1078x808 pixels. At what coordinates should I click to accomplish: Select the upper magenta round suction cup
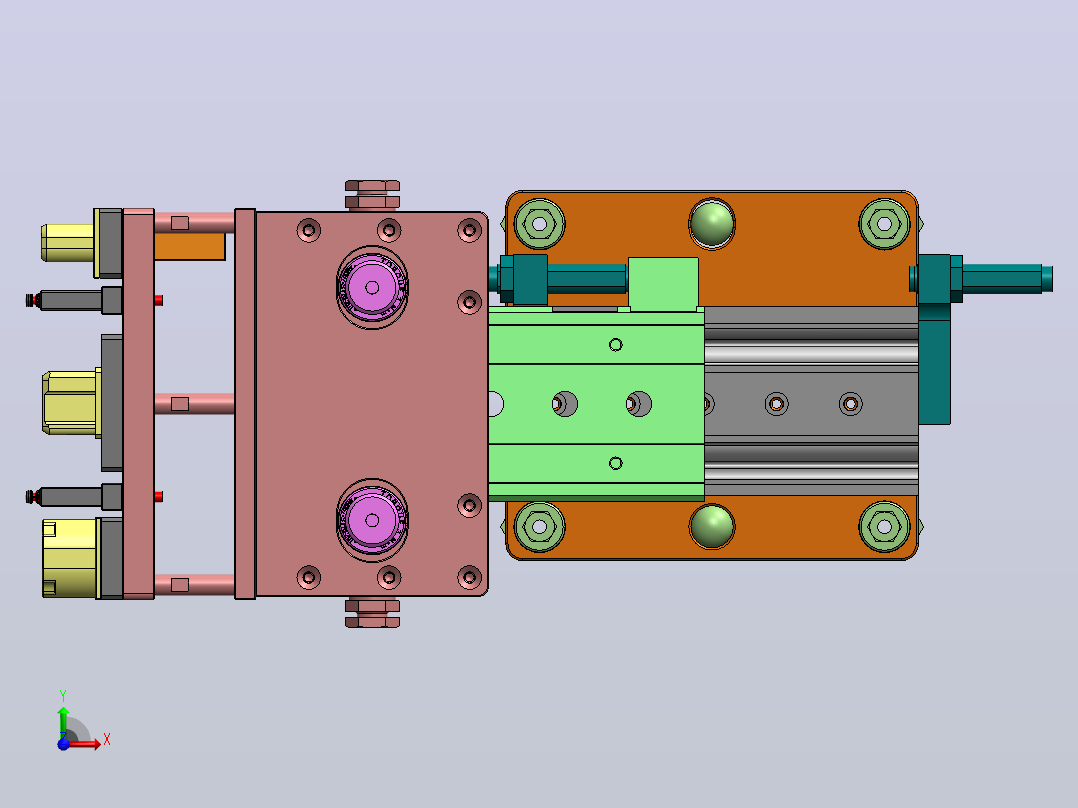point(372,287)
